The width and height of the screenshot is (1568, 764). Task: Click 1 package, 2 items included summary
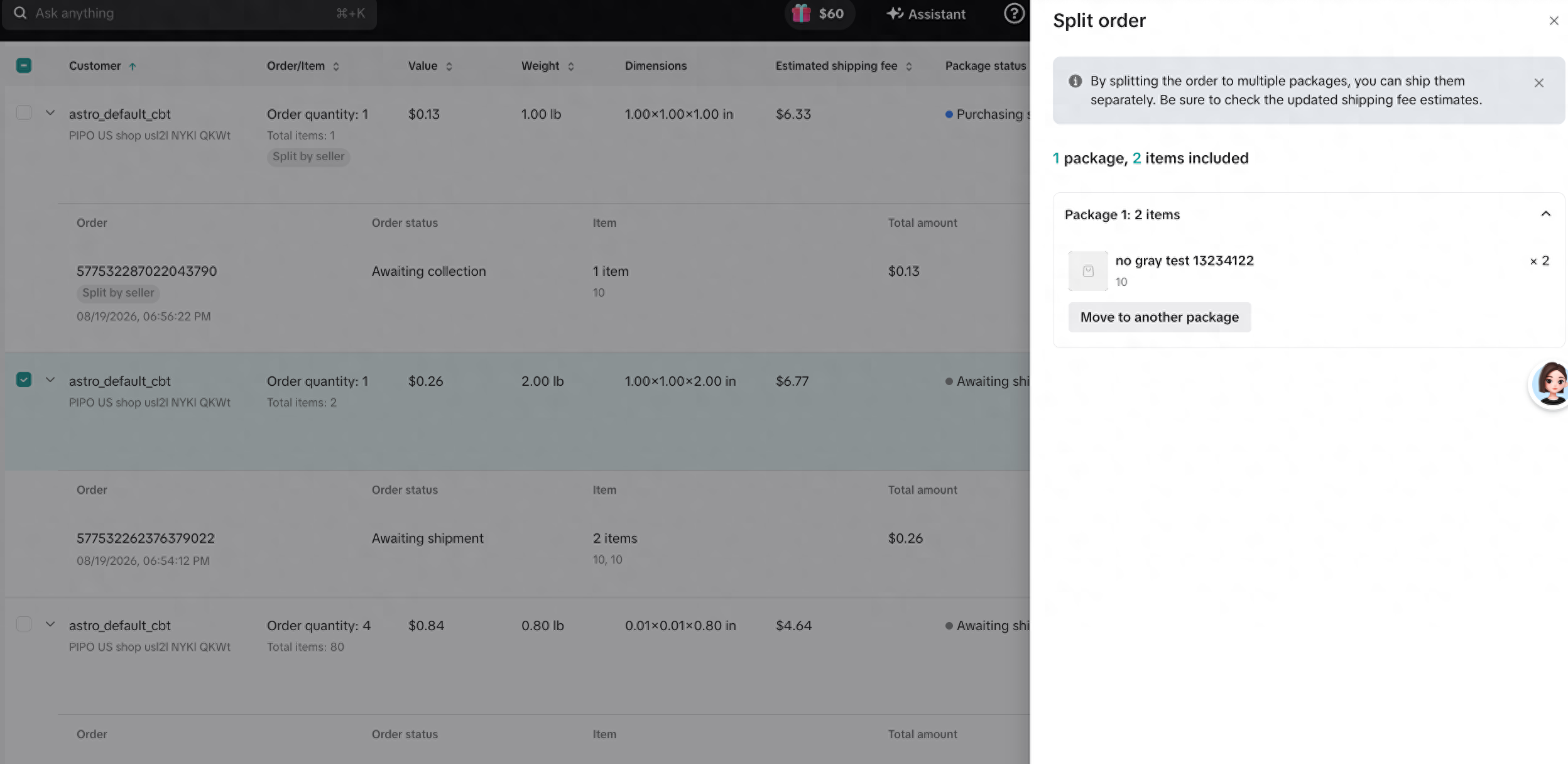point(1151,158)
